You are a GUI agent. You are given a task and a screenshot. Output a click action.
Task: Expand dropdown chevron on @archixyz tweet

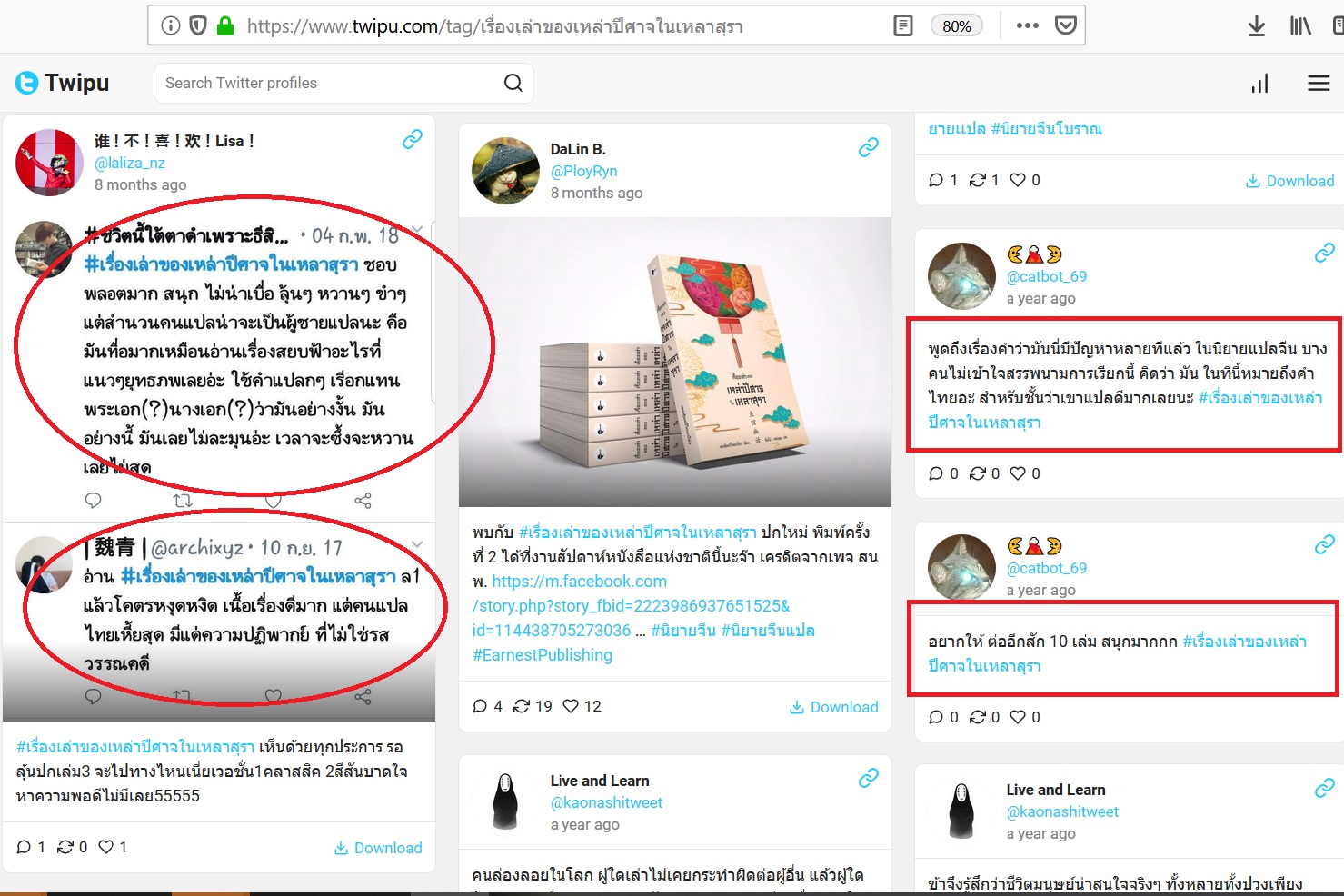click(417, 544)
